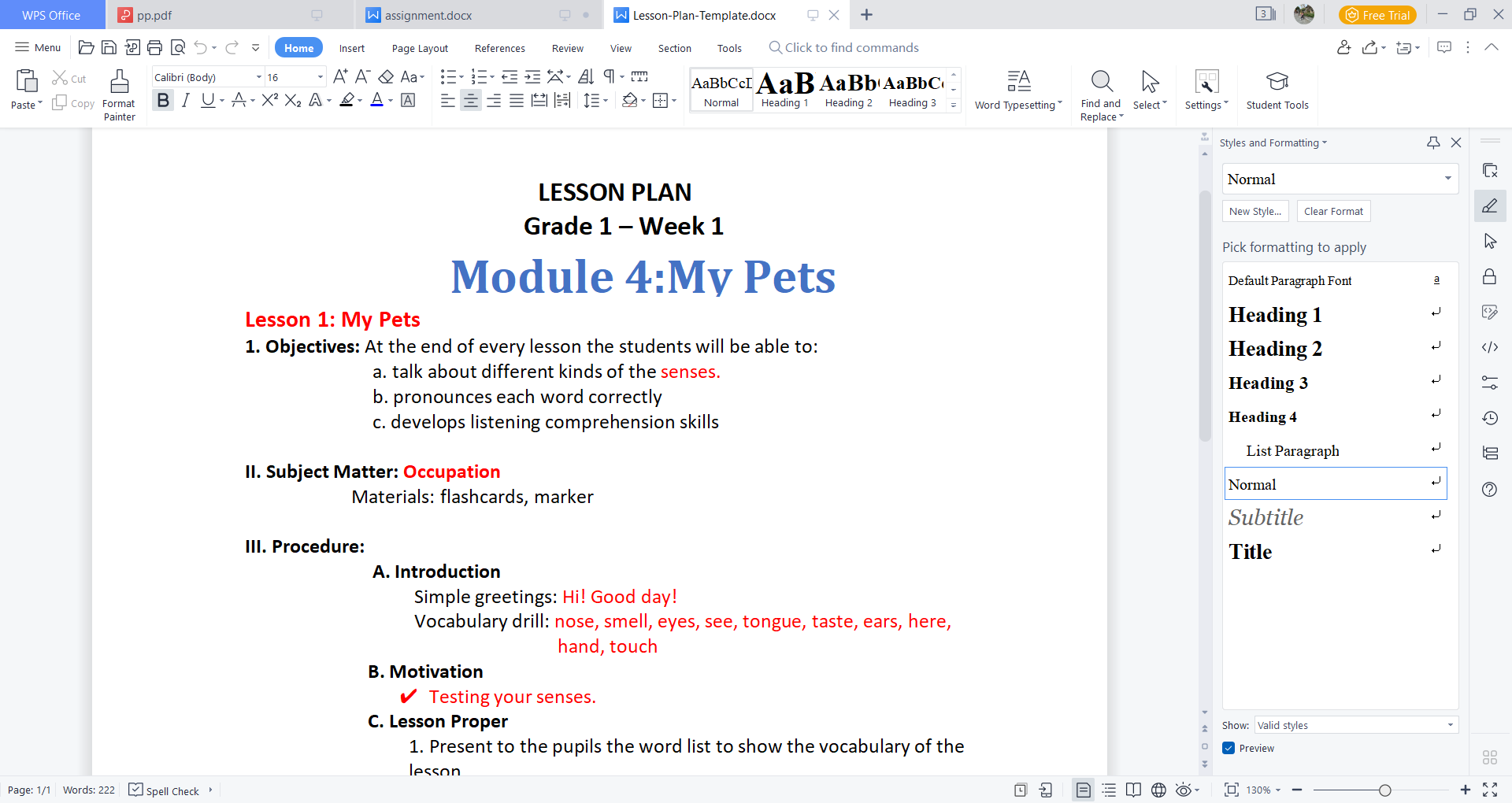
Task: Center align the paragraph
Action: (x=471, y=100)
